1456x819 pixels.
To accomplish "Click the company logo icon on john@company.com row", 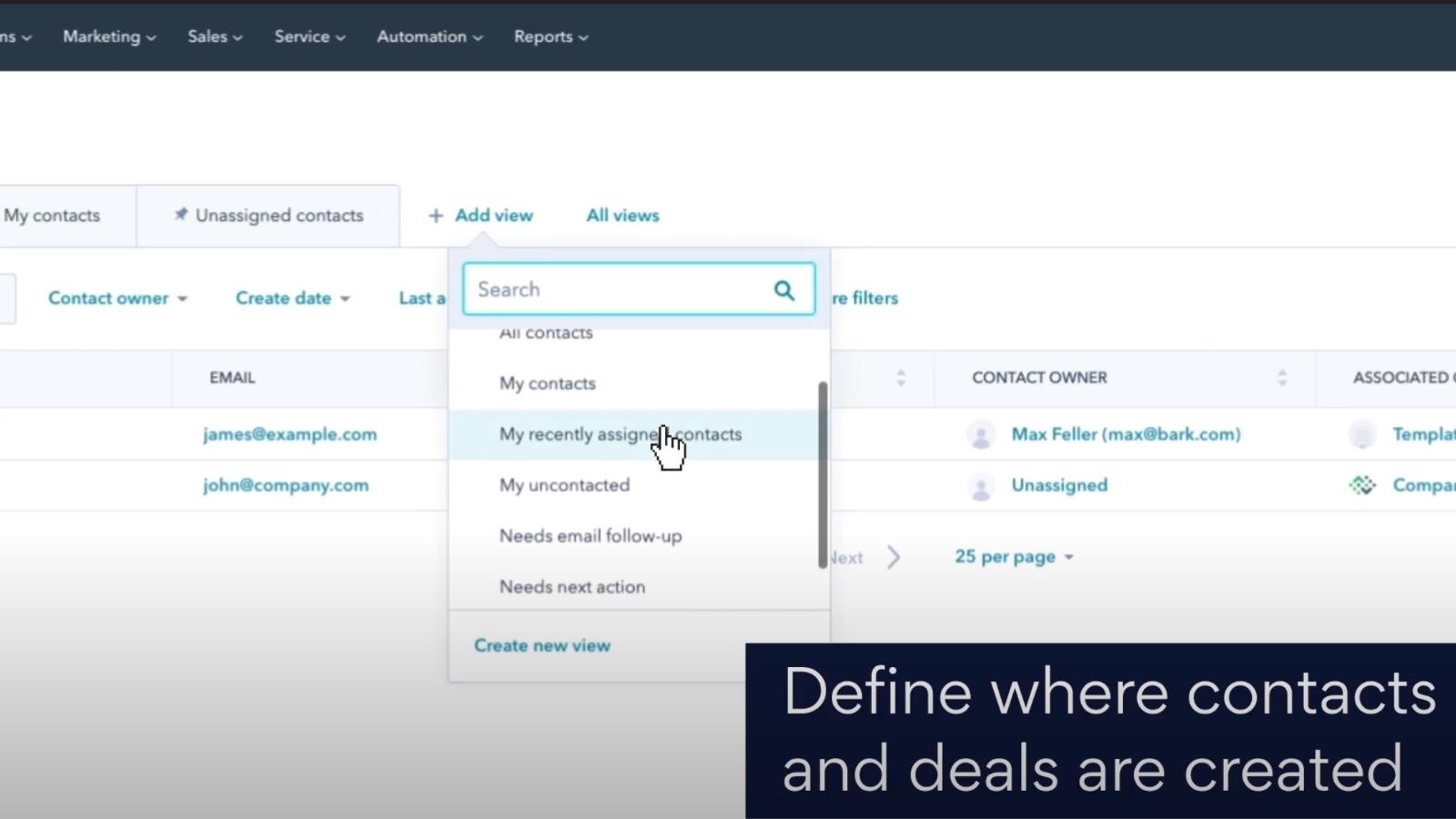I will click(1362, 485).
